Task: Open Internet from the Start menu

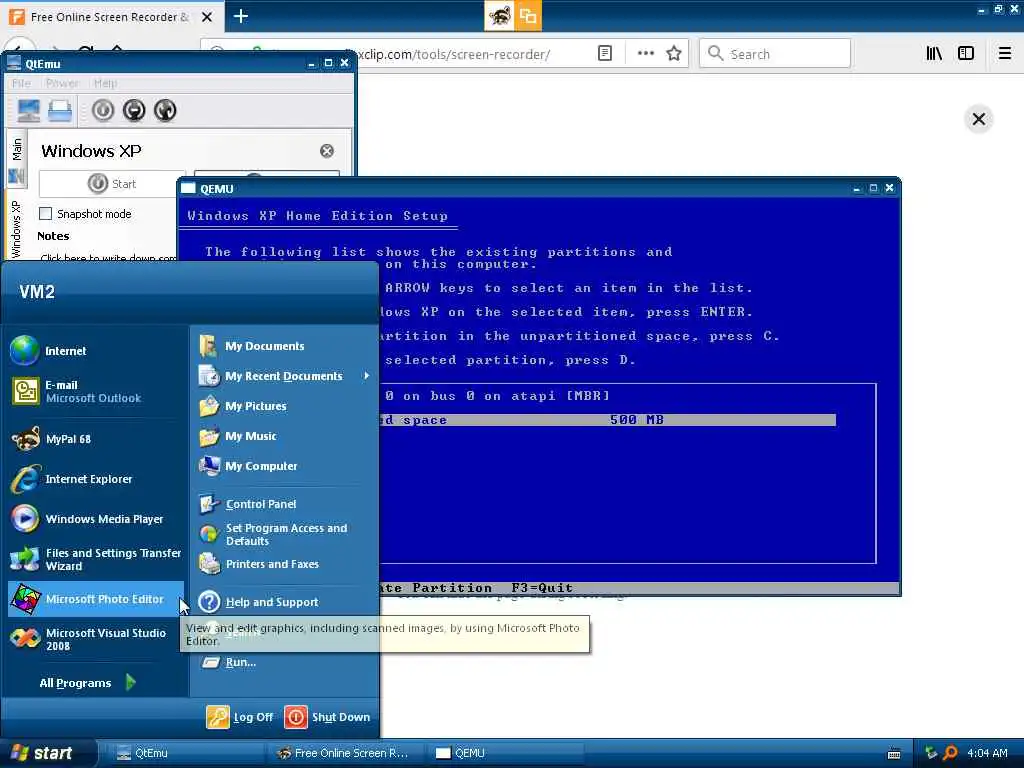Action: coord(97,351)
